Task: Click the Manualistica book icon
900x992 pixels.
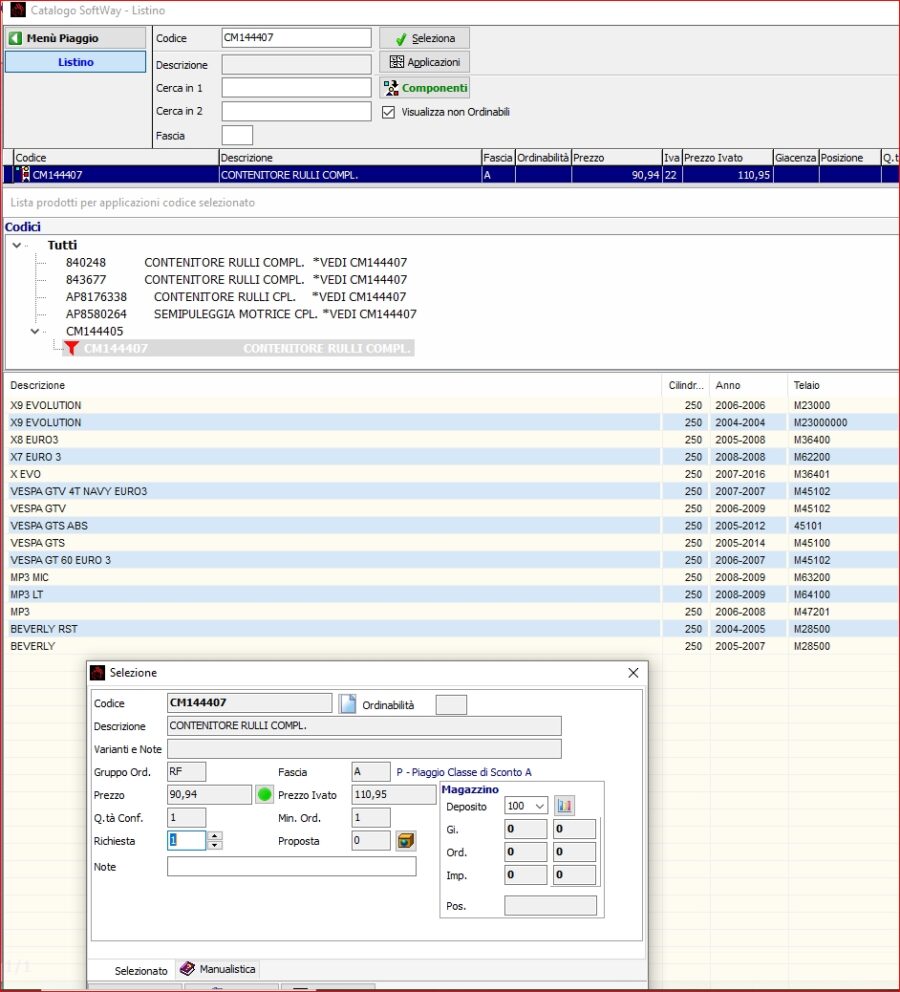Action: tap(187, 969)
